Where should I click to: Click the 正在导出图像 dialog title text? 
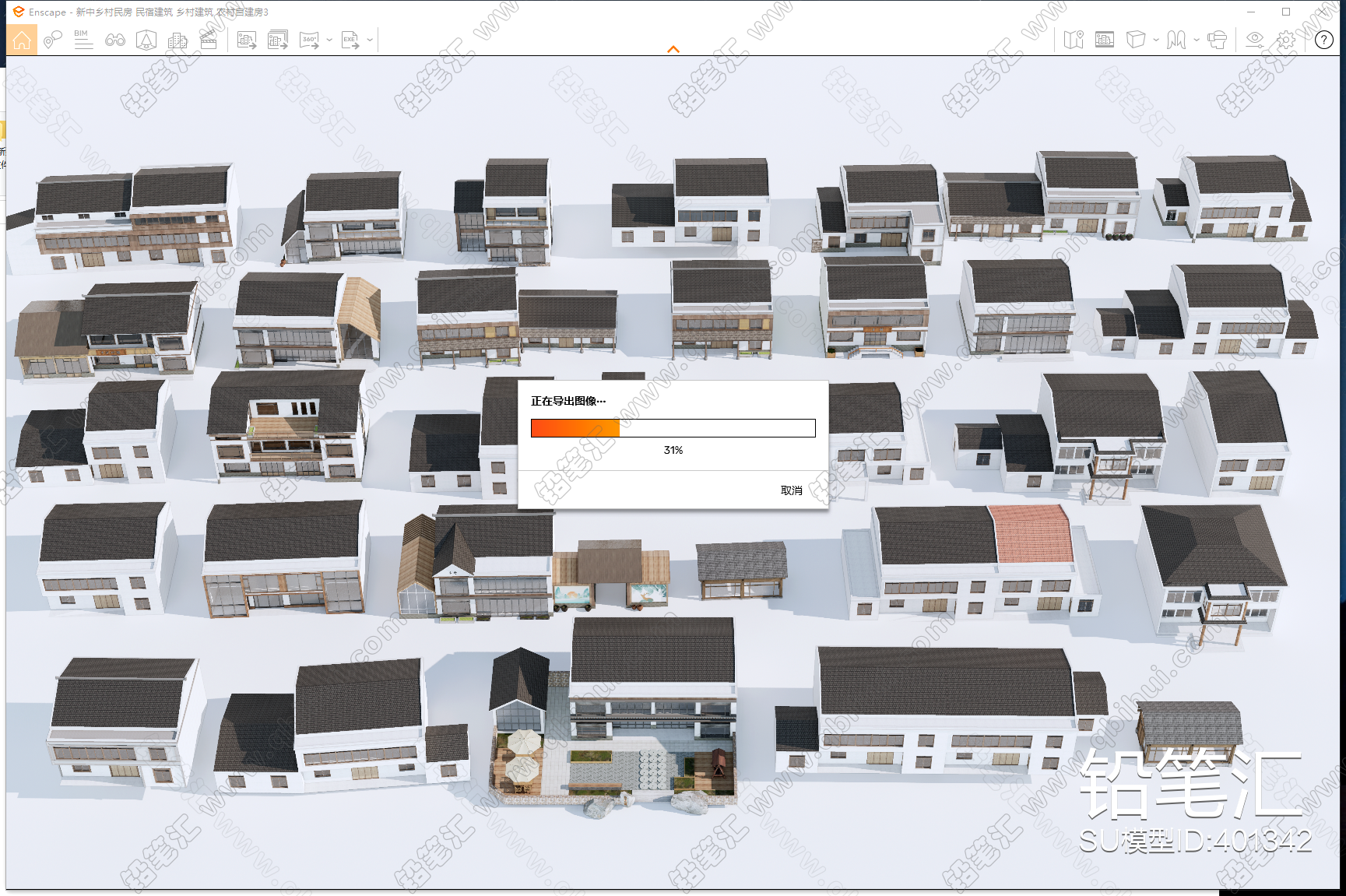[568, 402]
